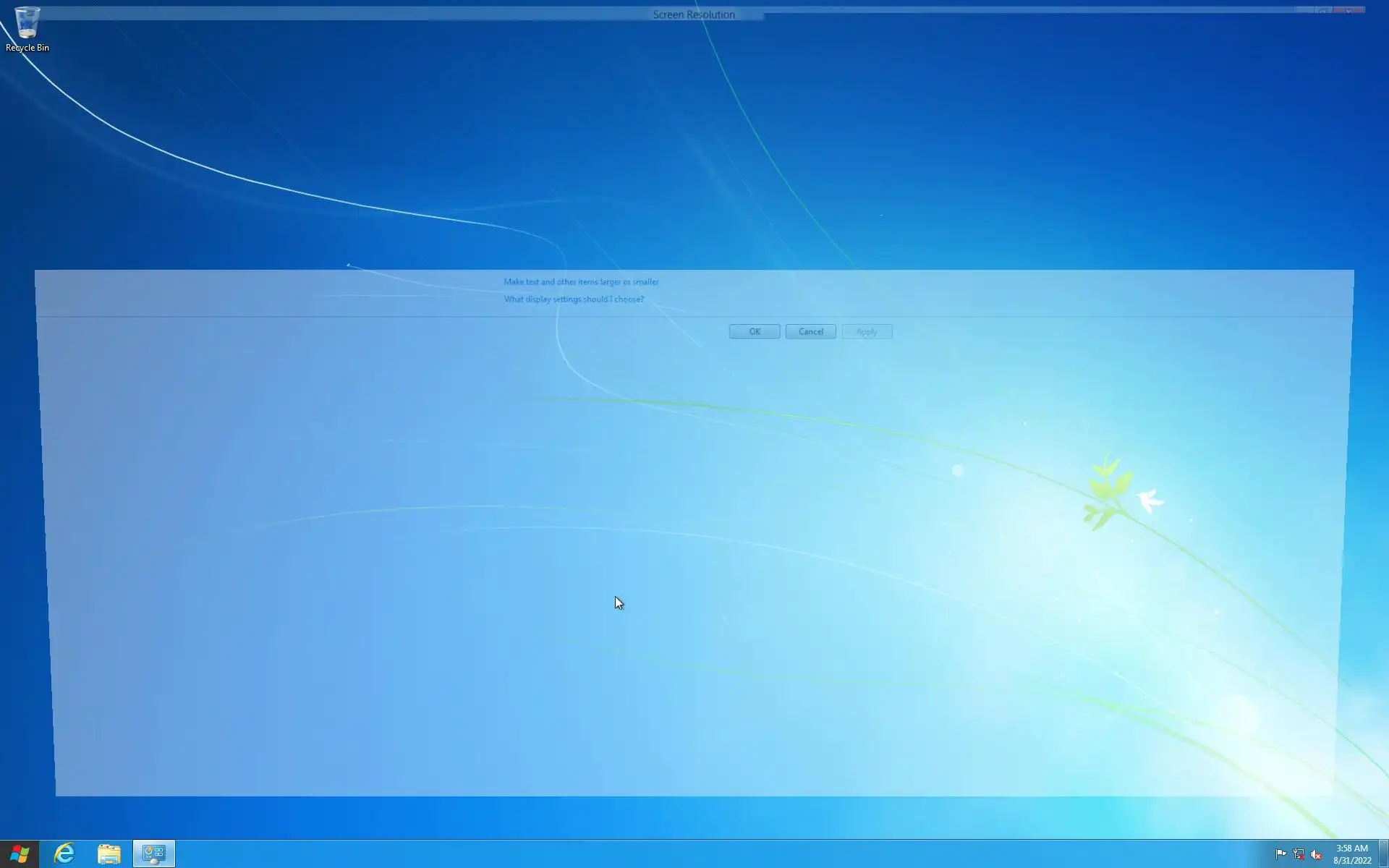
Task: Close the Screen Resolution window
Action: pos(1348,10)
